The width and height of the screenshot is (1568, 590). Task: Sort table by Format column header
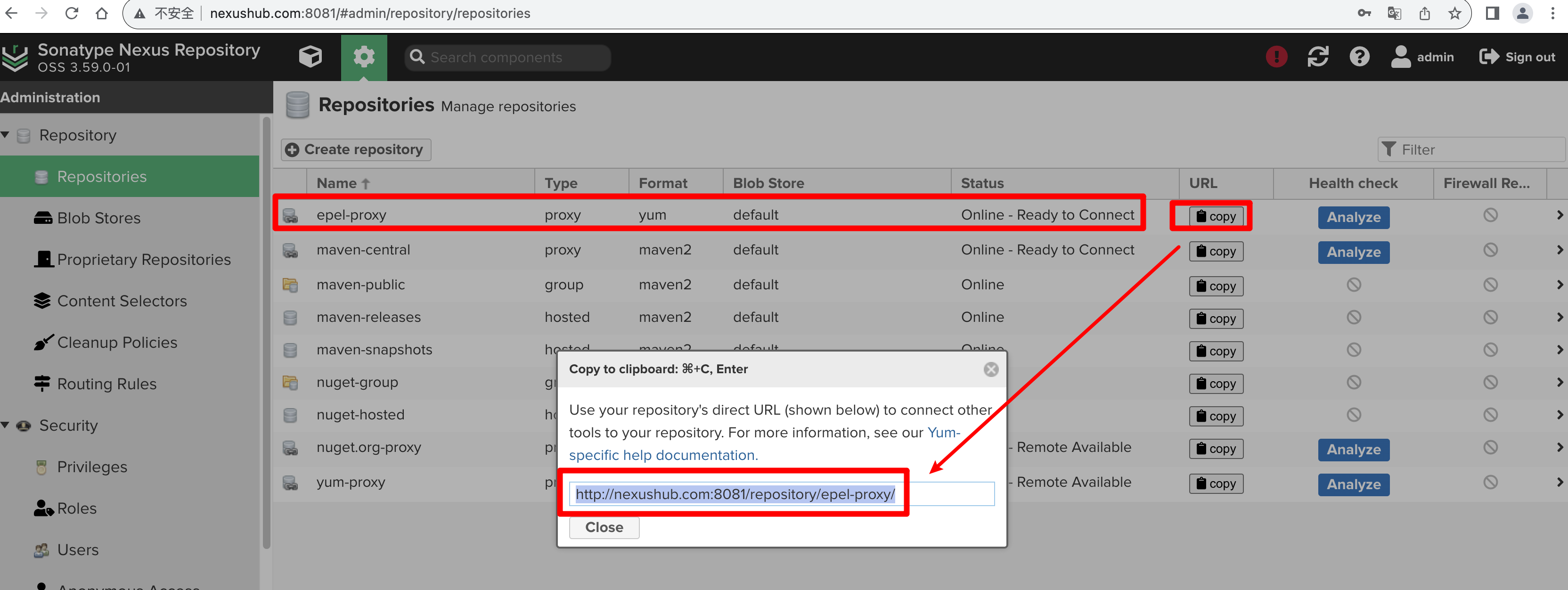pos(676,183)
